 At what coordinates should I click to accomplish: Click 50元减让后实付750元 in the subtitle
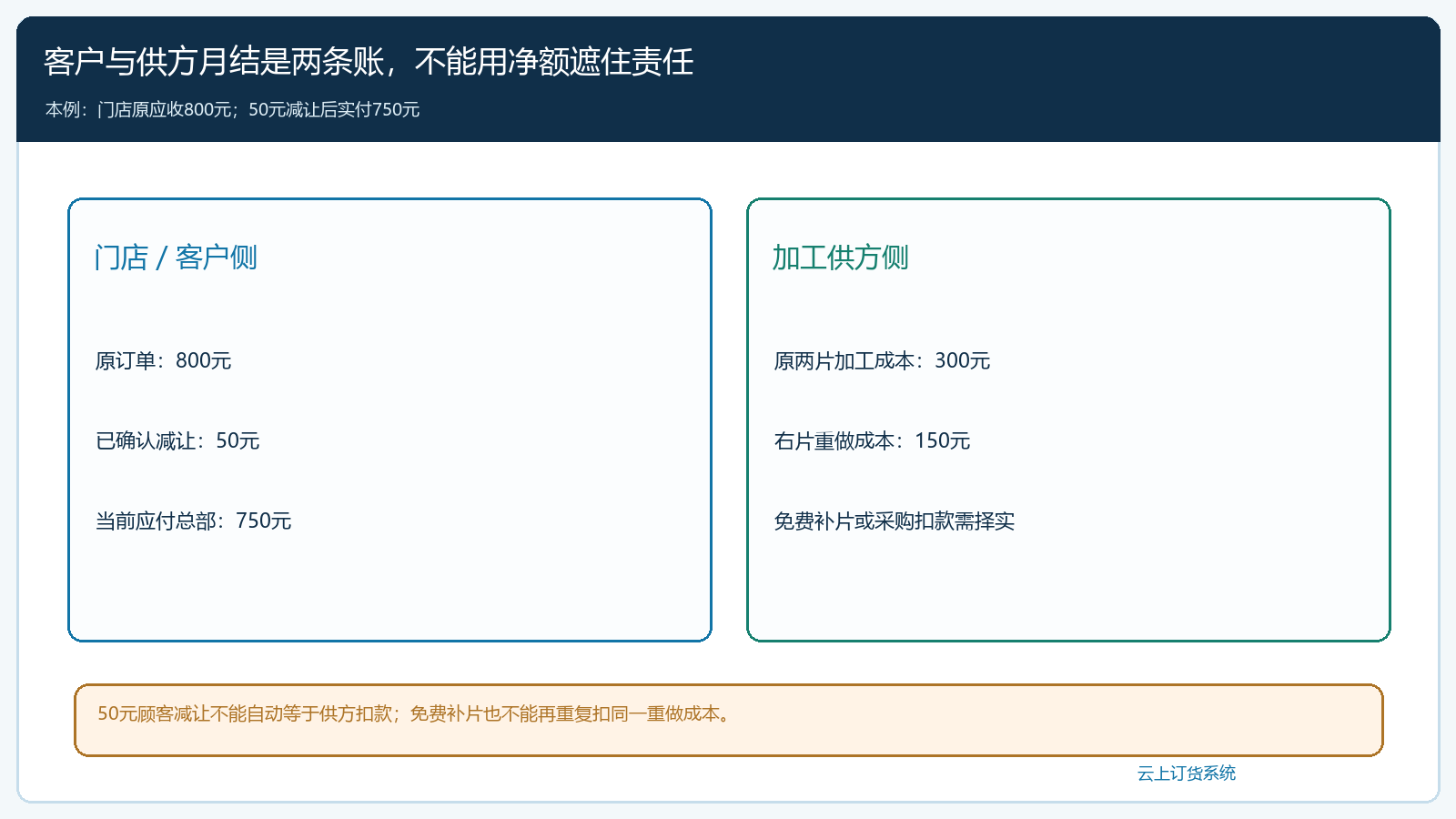[x=334, y=109]
